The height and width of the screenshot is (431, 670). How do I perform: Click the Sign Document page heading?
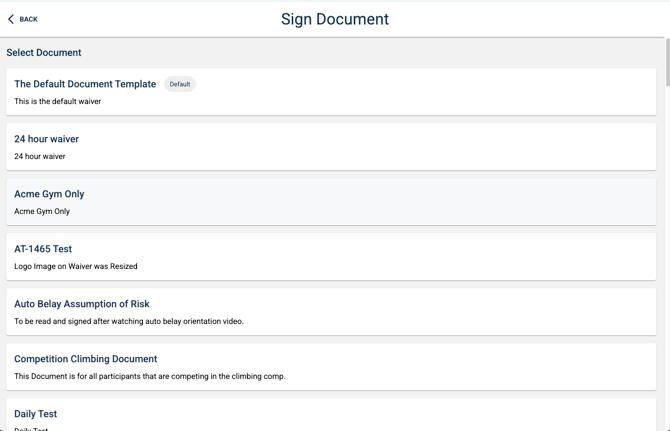(335, 19)
